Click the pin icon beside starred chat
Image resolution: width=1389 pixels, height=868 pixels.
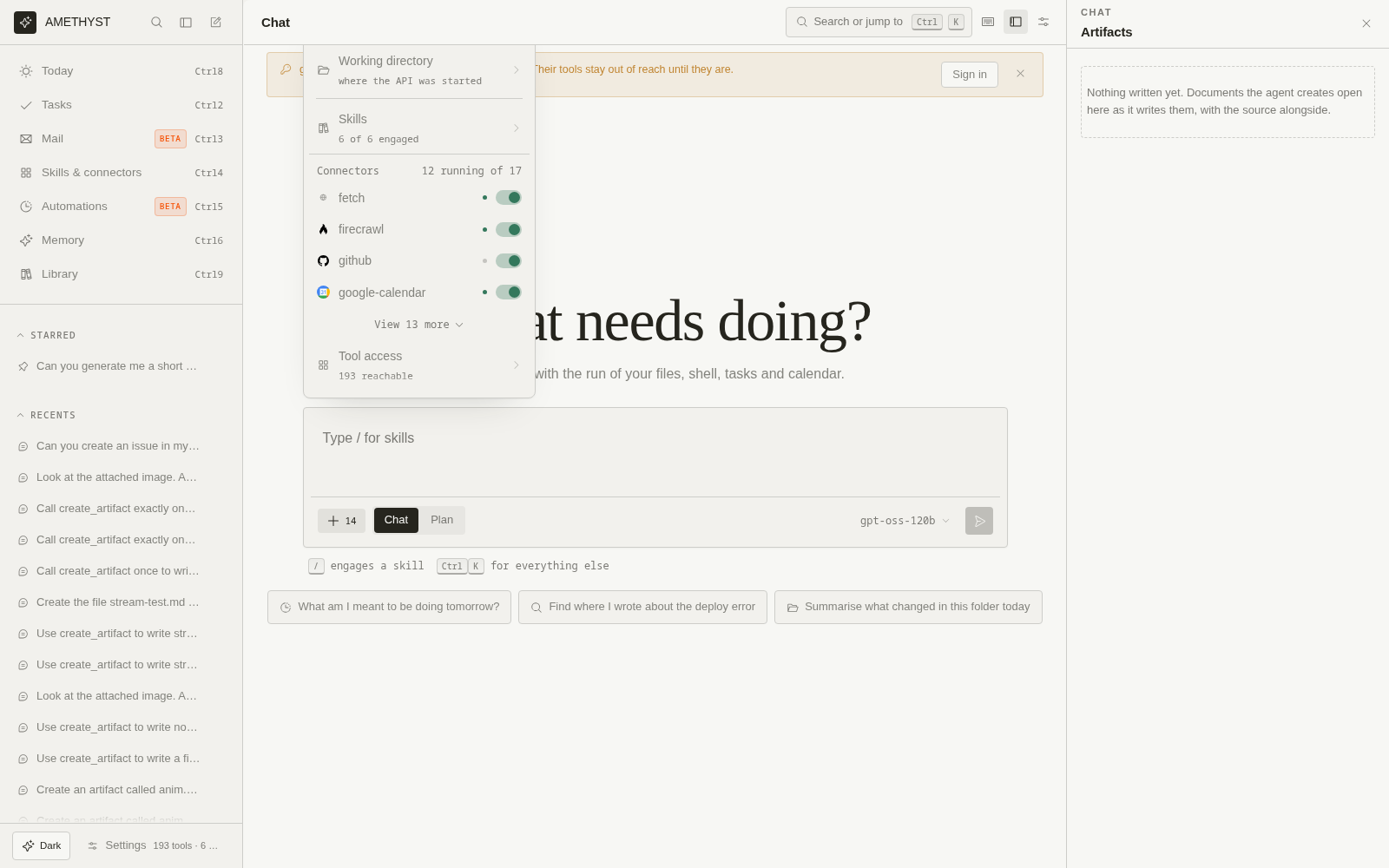[23, 366]
